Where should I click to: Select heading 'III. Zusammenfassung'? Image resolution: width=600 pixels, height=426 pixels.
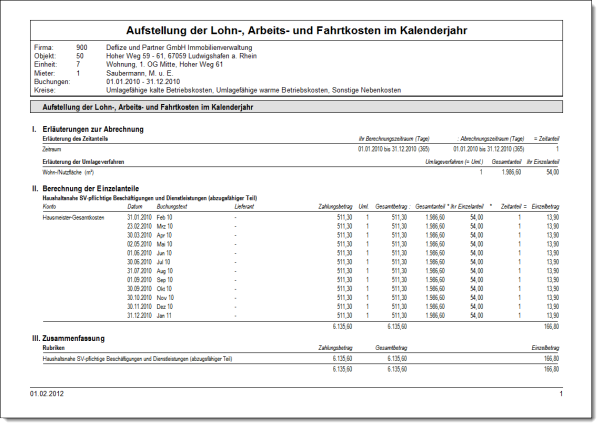pos(68,338)
